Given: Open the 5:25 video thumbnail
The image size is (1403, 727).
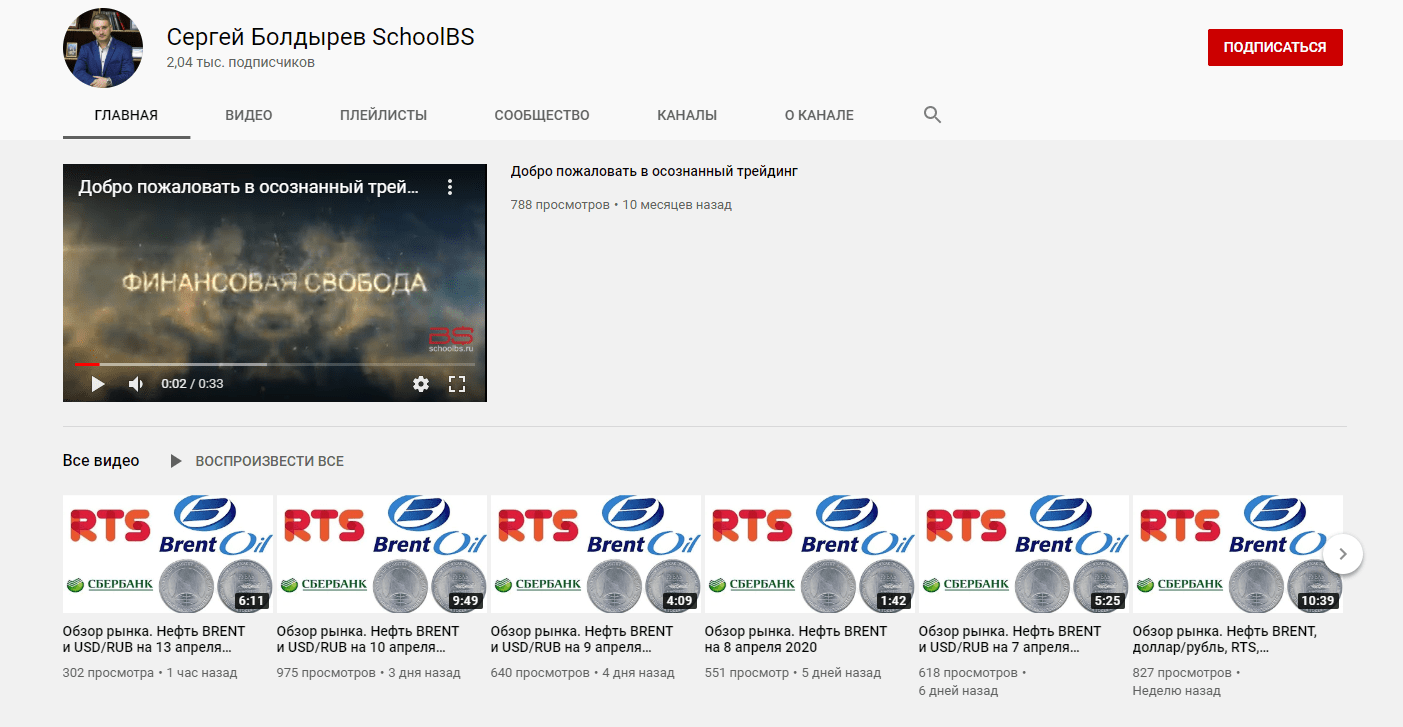Looking at the screenshot, I should tap(1024, 554).
